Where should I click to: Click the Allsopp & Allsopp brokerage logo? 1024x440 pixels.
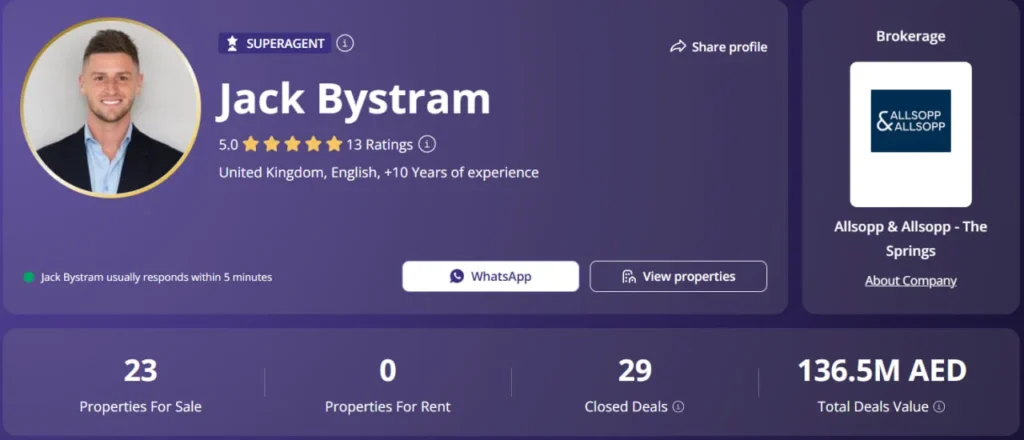(x=910, y=121)
